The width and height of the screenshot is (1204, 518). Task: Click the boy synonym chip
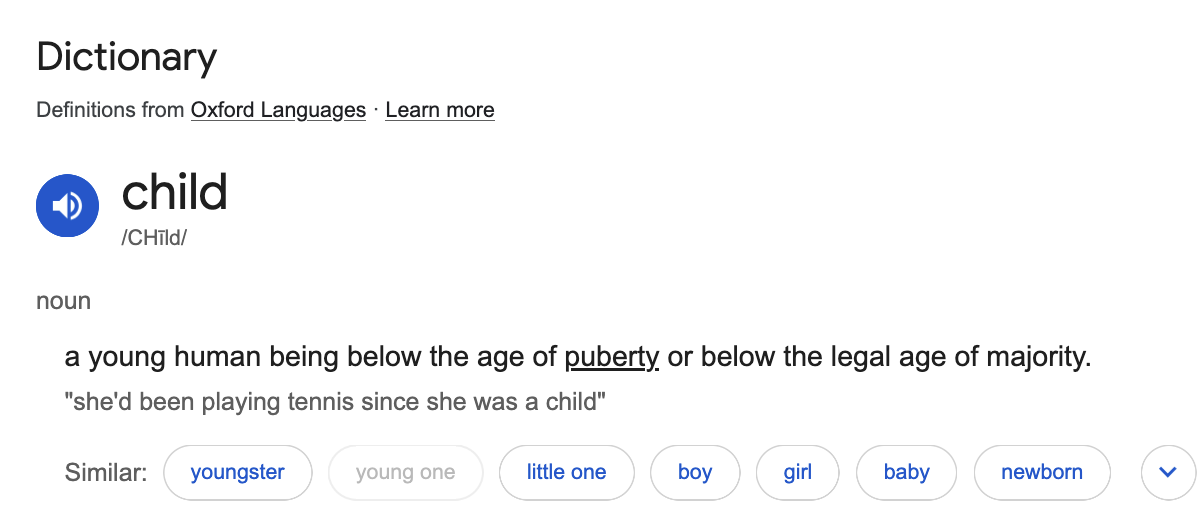(x=694, y=472)
